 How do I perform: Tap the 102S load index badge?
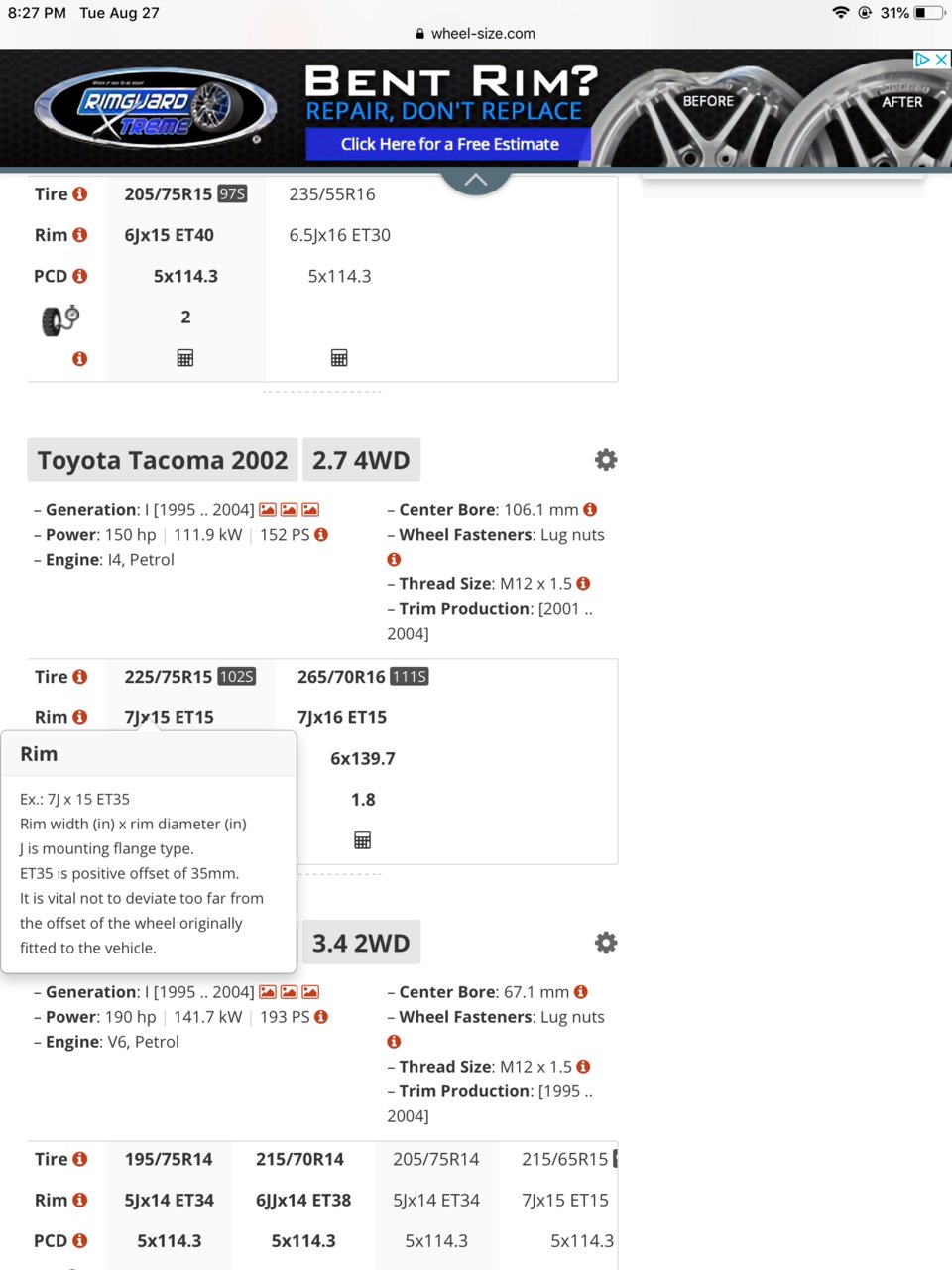pos(236,677)
